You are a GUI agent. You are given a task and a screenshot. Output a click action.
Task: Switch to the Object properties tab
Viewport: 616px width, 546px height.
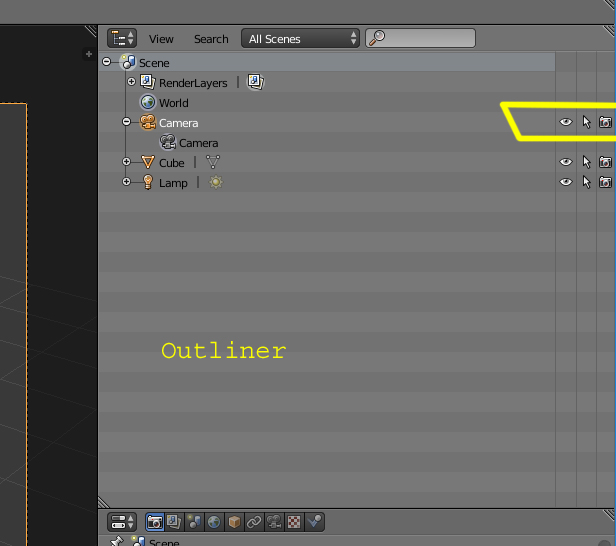click(x=234, y=522)
